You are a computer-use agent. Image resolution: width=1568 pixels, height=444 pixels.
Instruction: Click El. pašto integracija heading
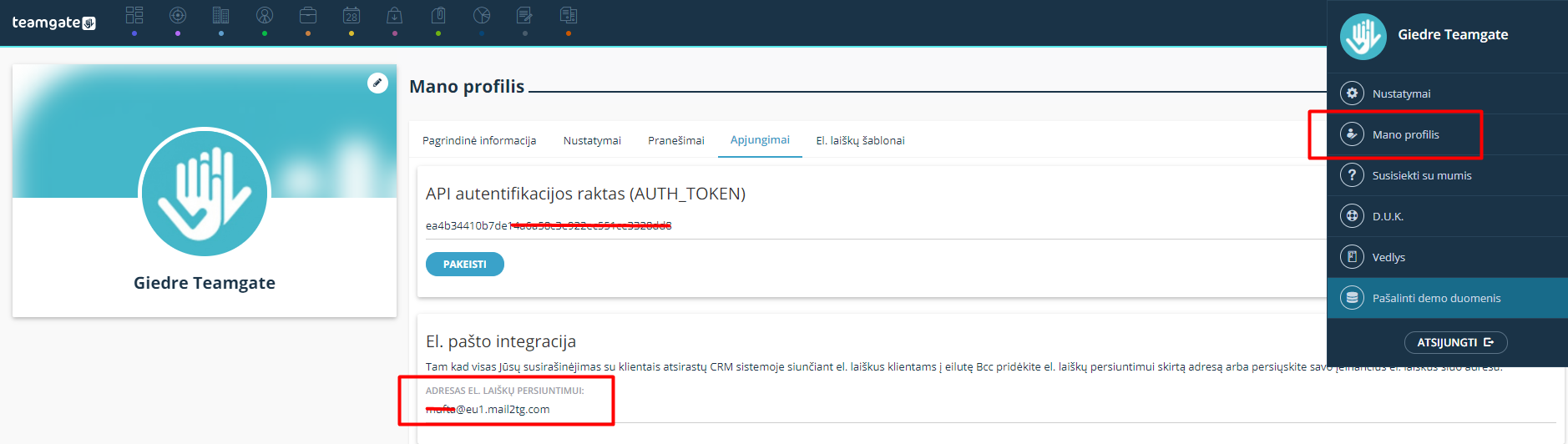(501, 341)
